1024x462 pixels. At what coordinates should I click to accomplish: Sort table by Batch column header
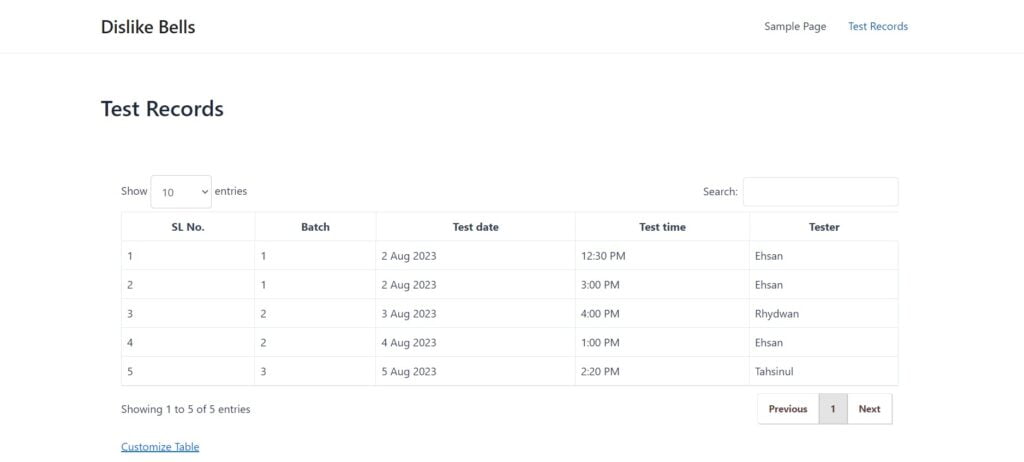[315, 227]
